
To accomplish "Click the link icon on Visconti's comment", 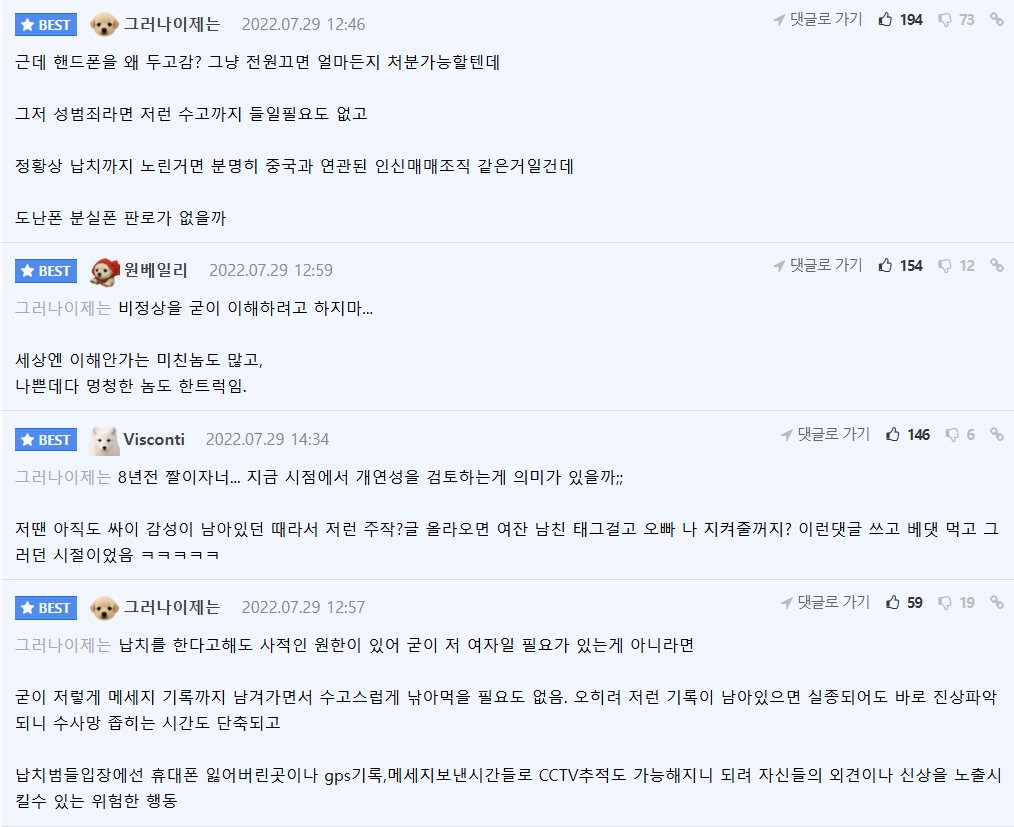I will 996,435.
